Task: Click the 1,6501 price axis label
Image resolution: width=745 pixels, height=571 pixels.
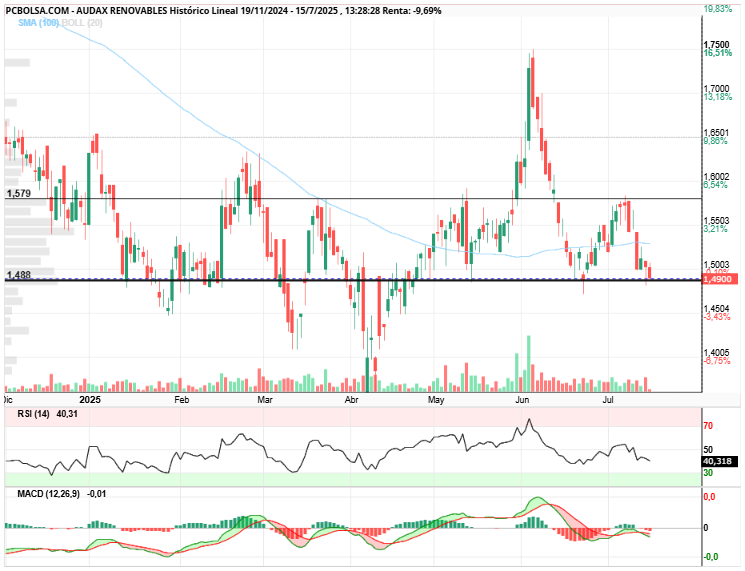Action: coord(716,133)
